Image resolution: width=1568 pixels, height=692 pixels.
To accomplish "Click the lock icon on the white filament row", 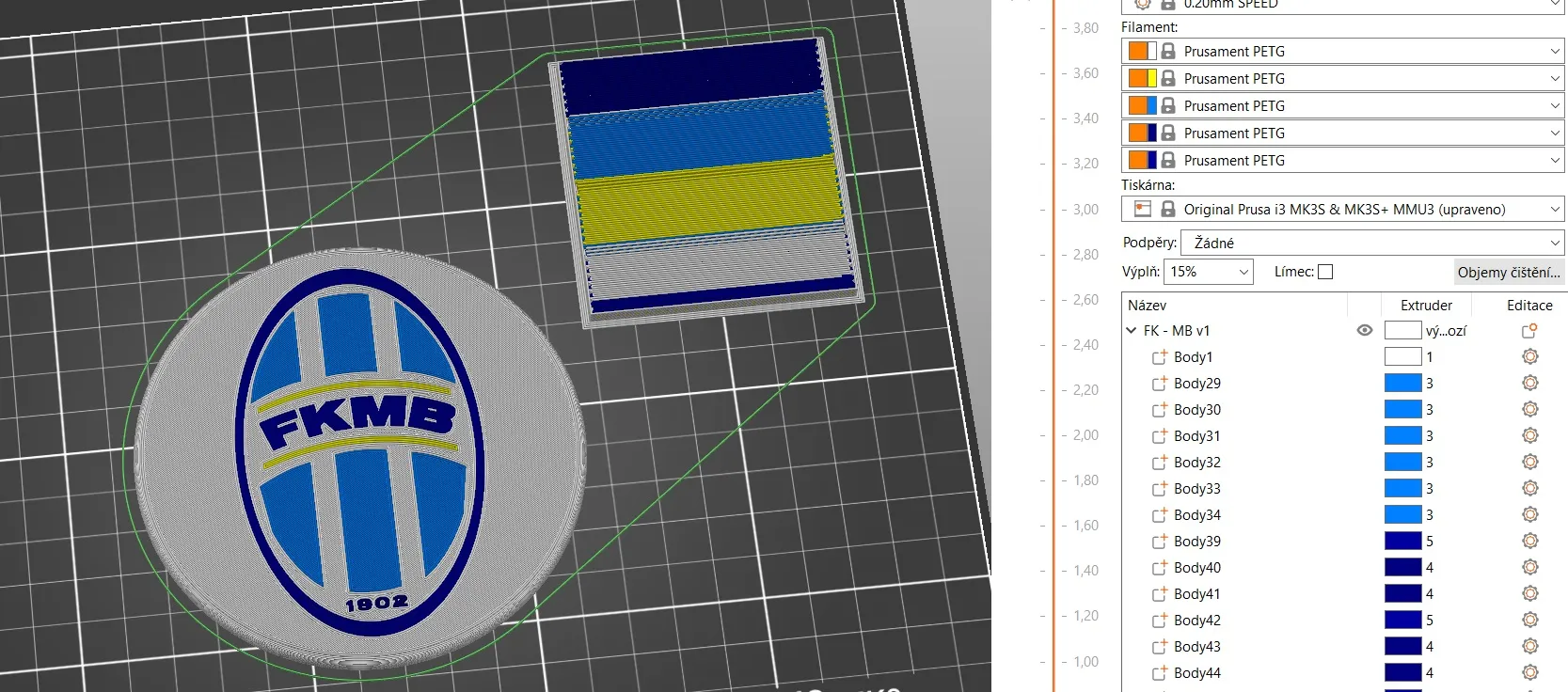I will (1168, 51).
